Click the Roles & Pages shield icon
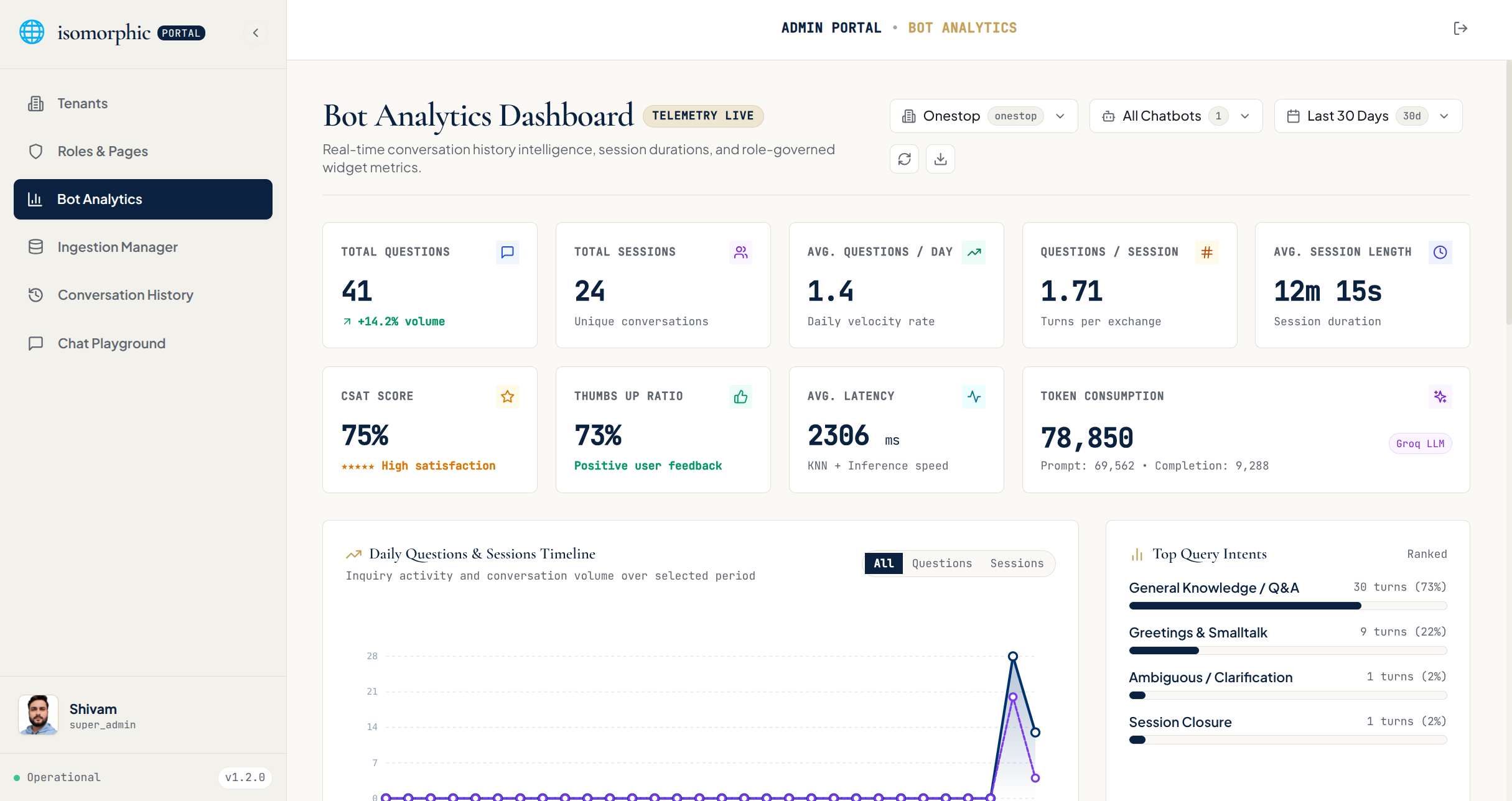The height and width of the screenshot is (801, 1512). click(x=35, y=151)
